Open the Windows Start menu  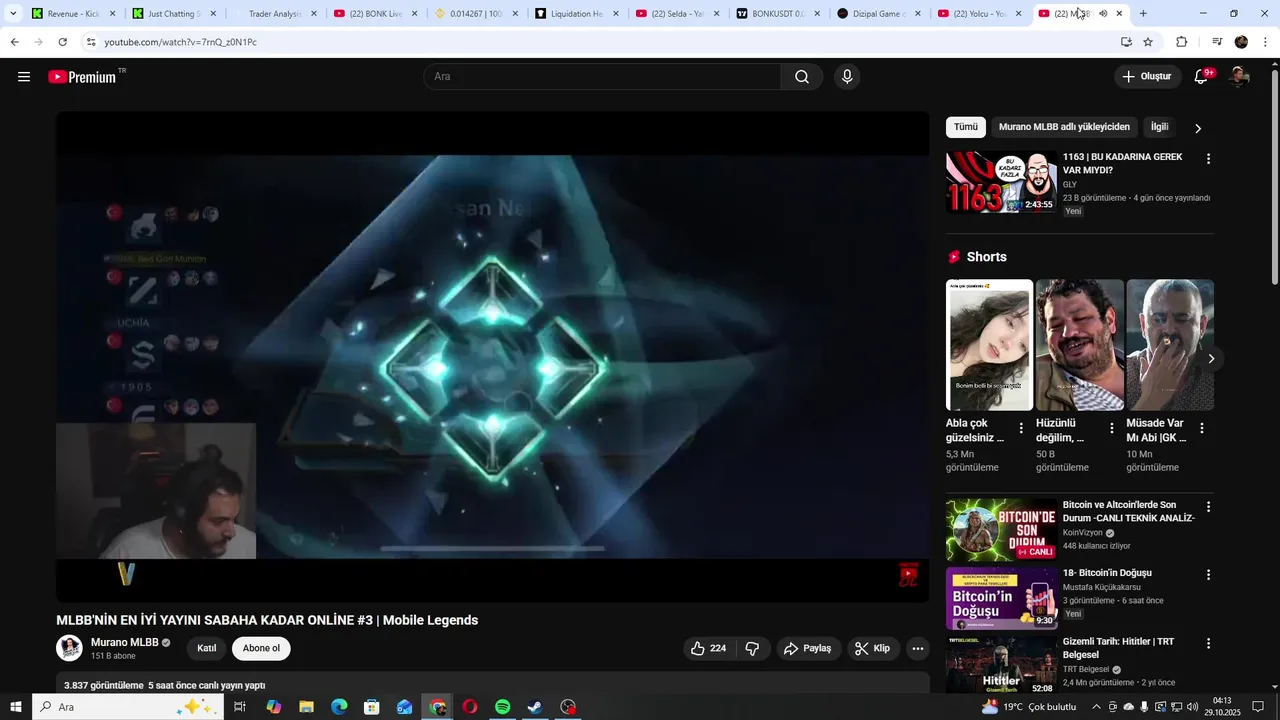[15, 707]
